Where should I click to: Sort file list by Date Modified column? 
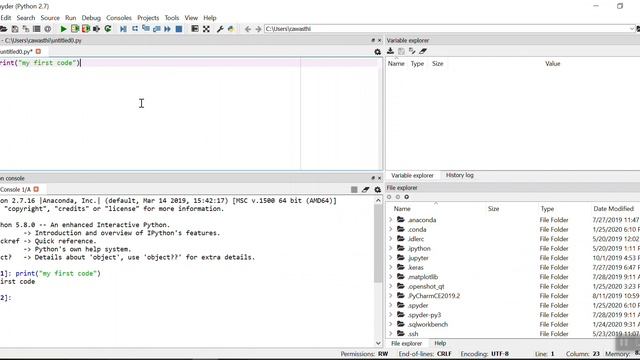tap(613, 209)
